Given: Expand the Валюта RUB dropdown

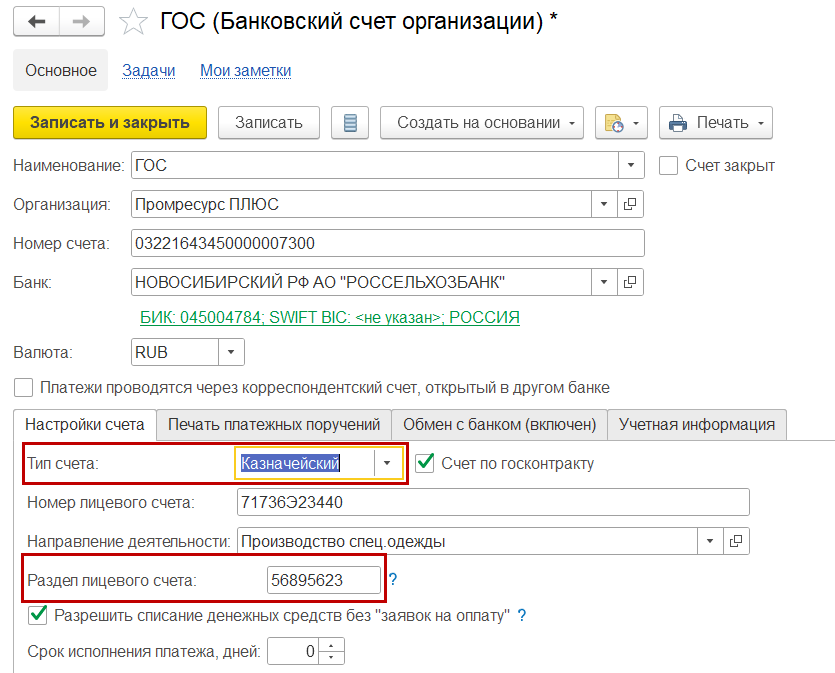Looking at the screenshot, I should click(x=231, y=352).
